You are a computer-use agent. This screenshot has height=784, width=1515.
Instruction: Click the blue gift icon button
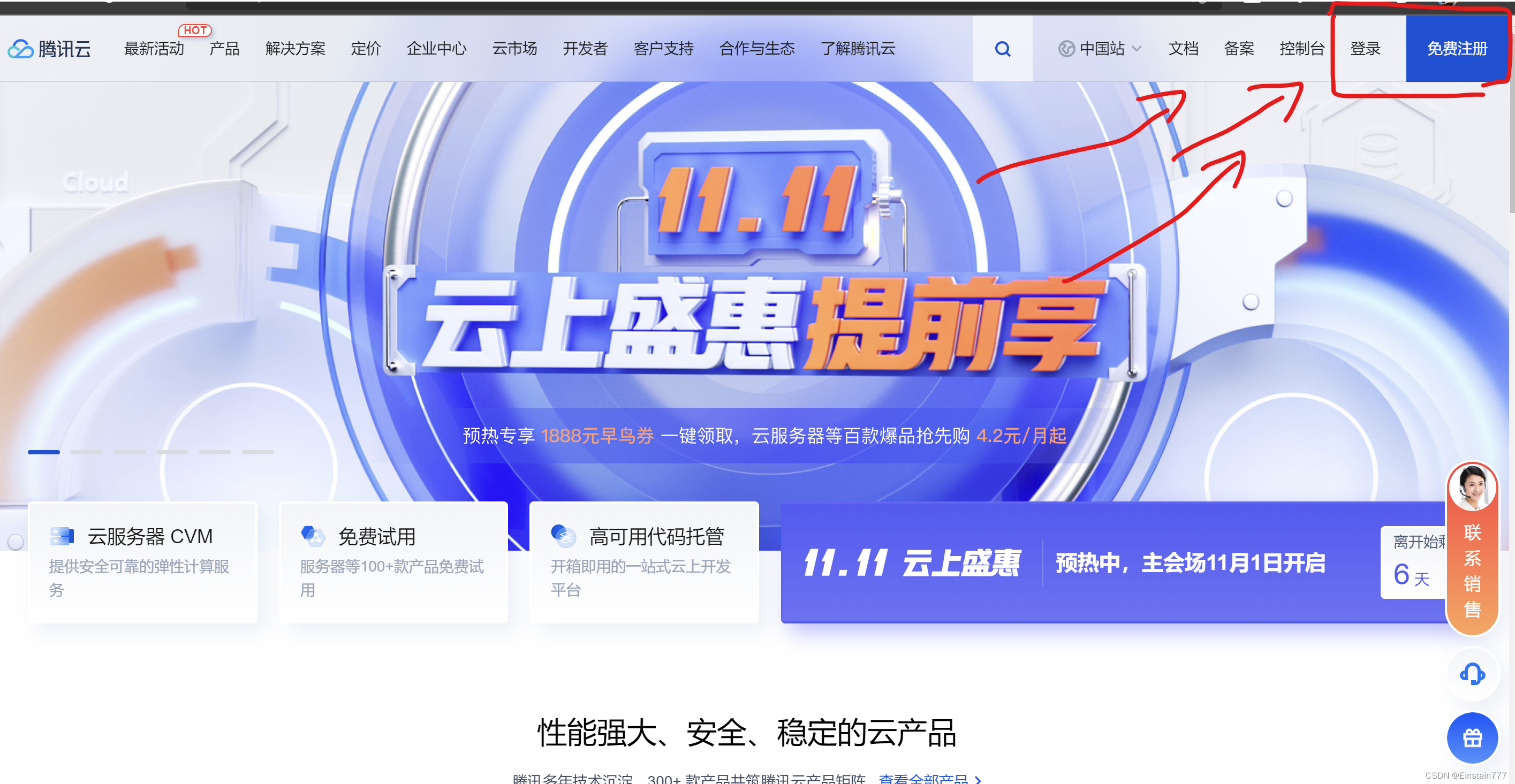click(x=1472, y=737)
